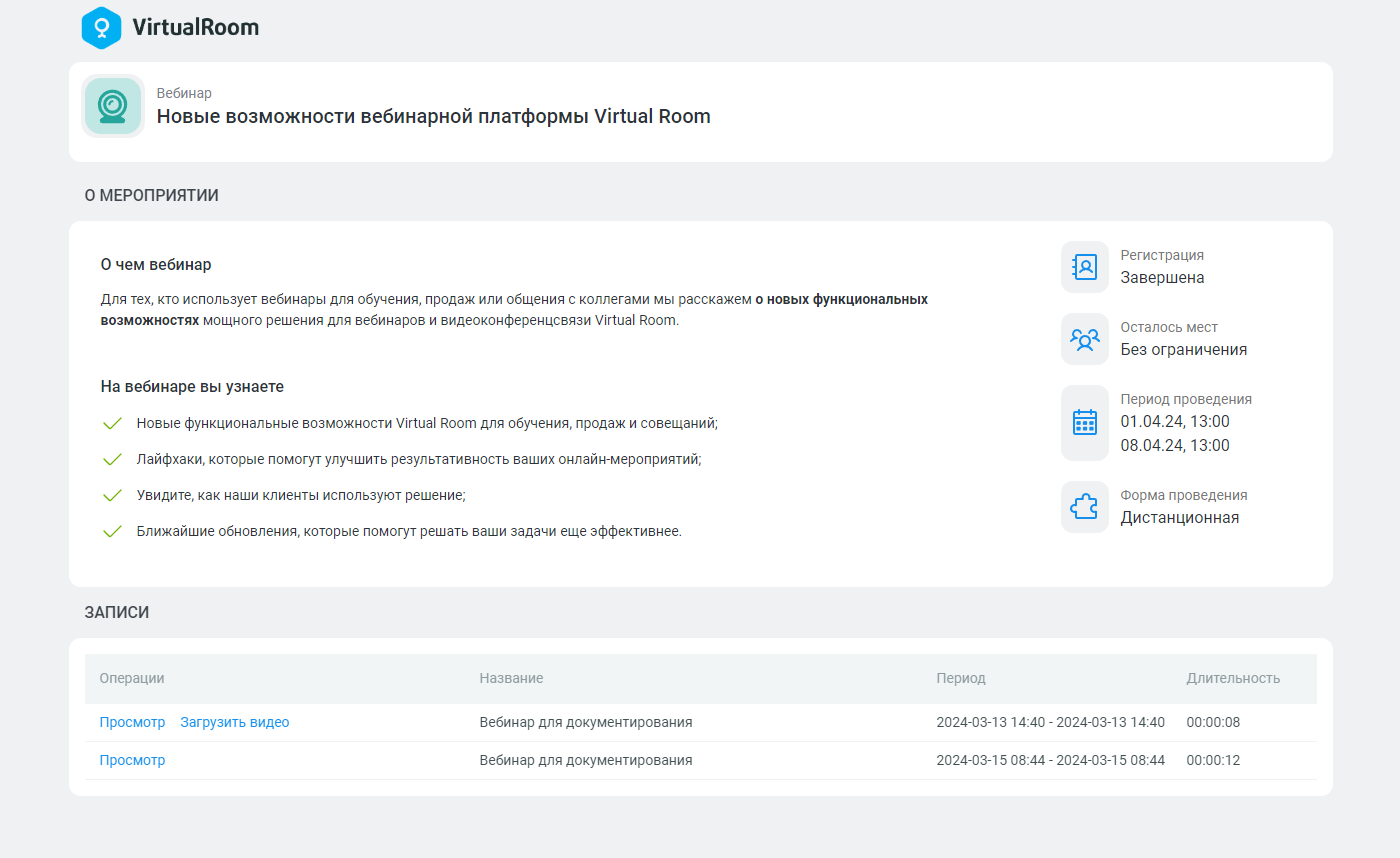Click checkmark beside 'Лайфхаки' list item
Image resolution: width=1400 pixels, height=858 pixels.
click(112, 459)
